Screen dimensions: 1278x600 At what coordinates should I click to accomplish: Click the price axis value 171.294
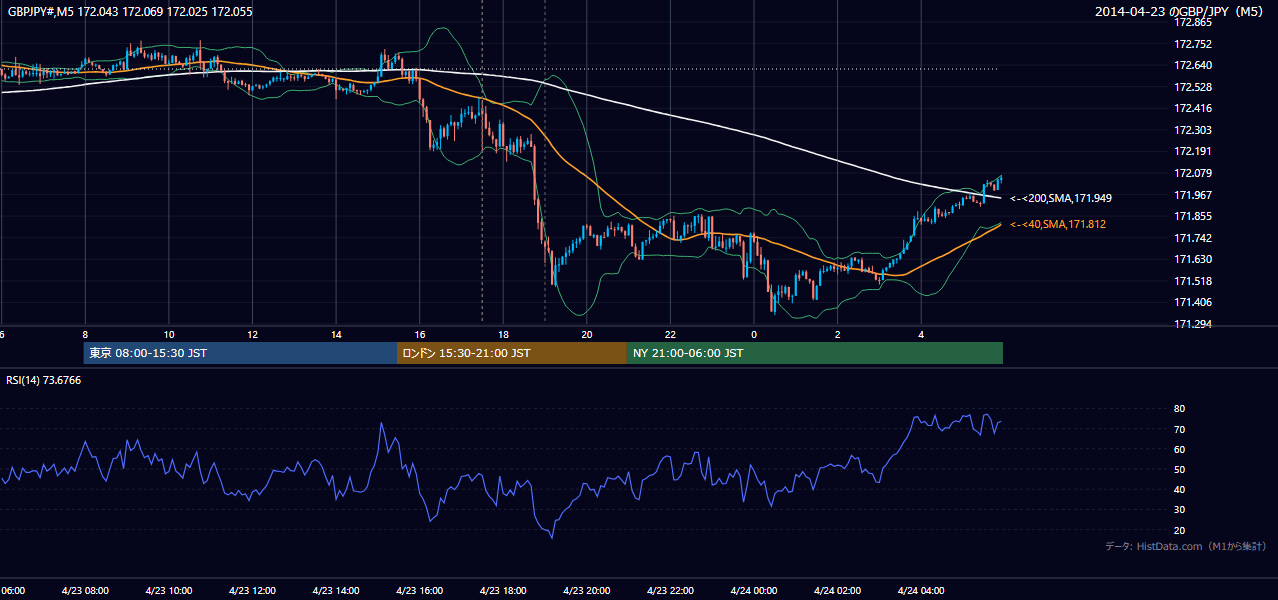[1192, 324]
